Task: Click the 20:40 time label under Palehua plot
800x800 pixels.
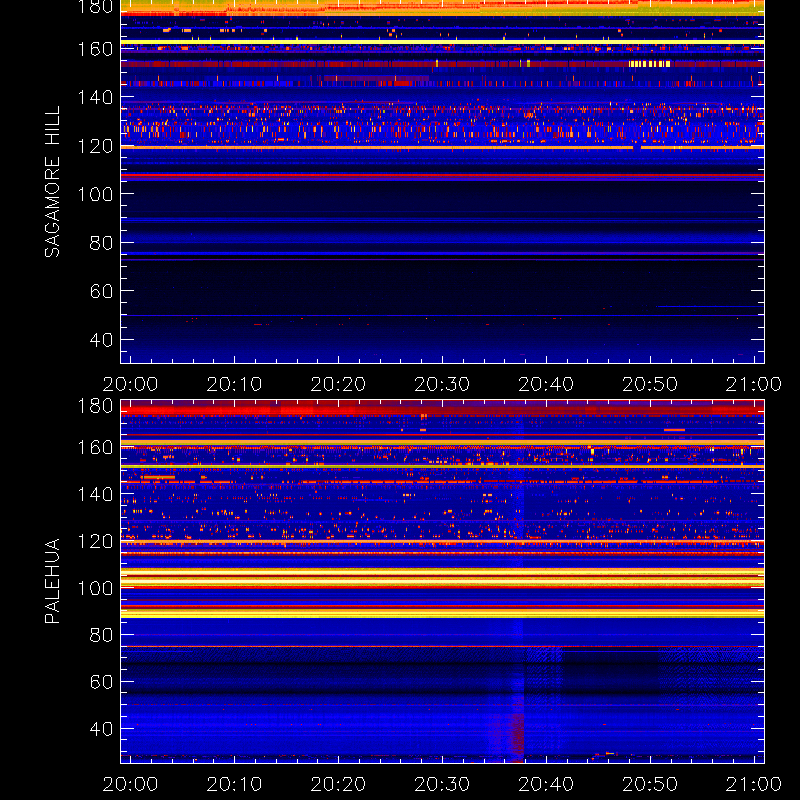Action: coord(546,784)
